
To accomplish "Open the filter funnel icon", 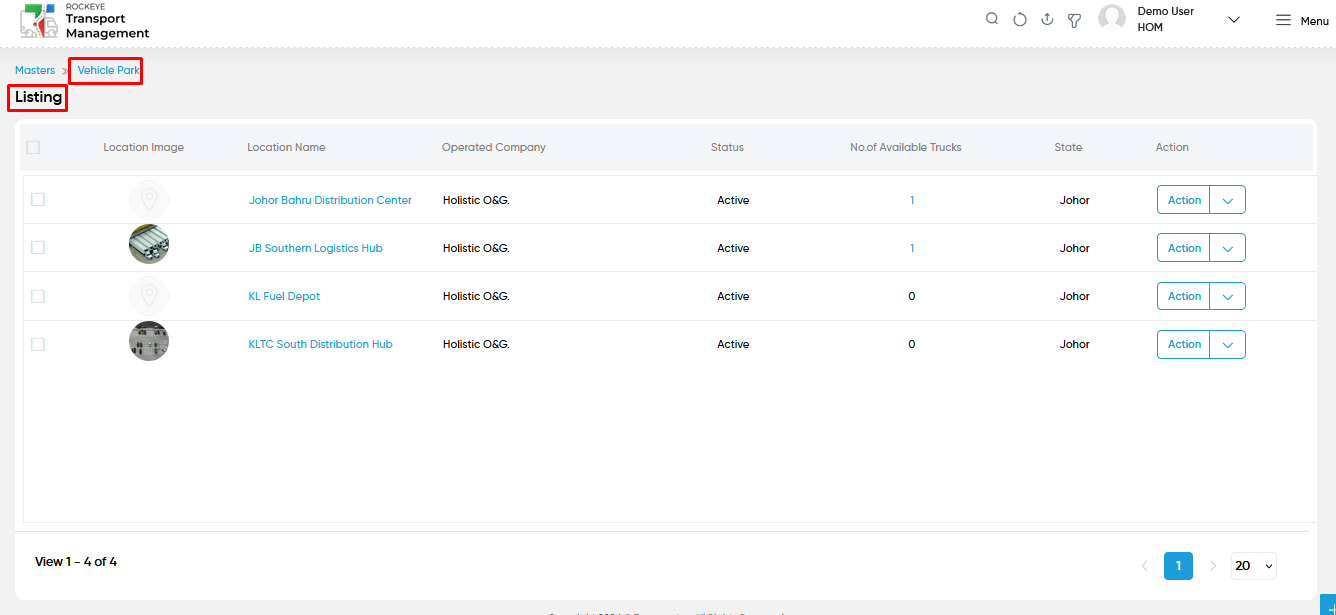I will point(1075,20).
